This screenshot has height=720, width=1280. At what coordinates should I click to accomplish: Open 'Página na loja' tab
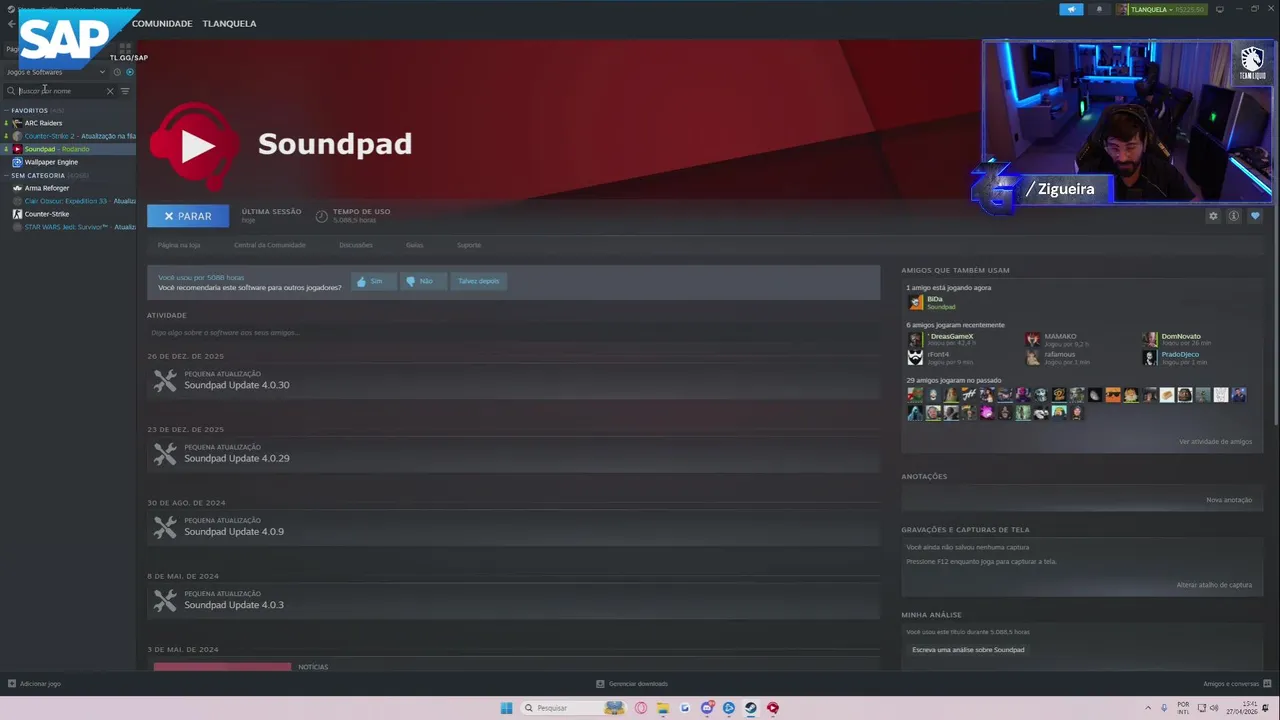[179, 245]
